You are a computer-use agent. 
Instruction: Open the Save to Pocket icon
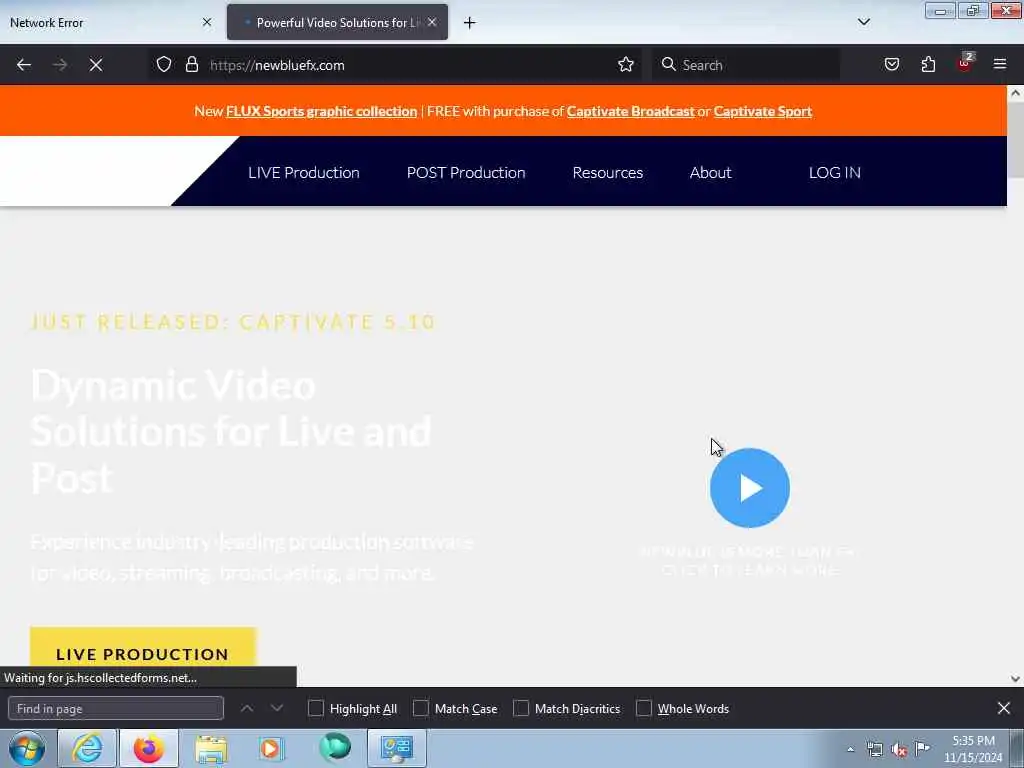[892, 64]
